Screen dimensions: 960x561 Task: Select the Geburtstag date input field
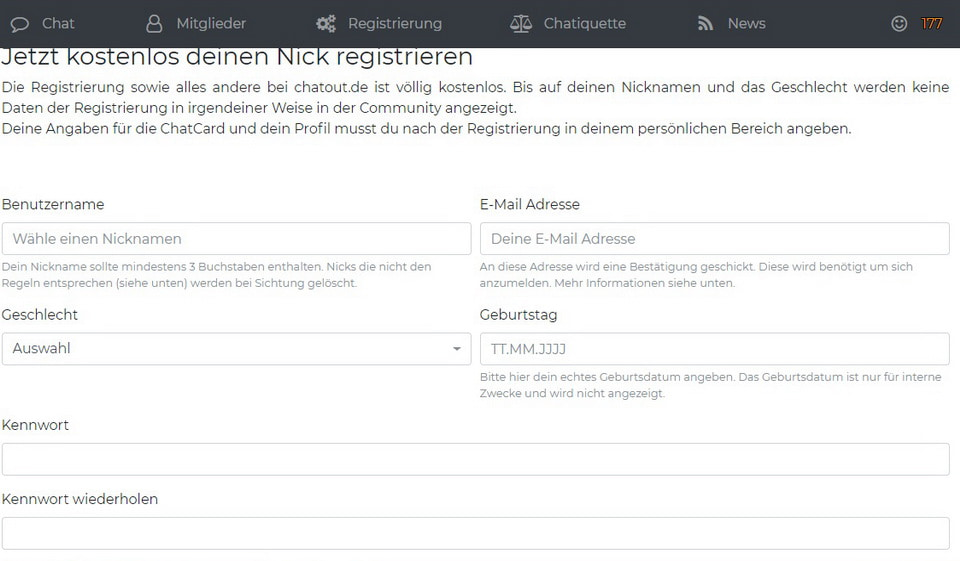click(714, 349)
